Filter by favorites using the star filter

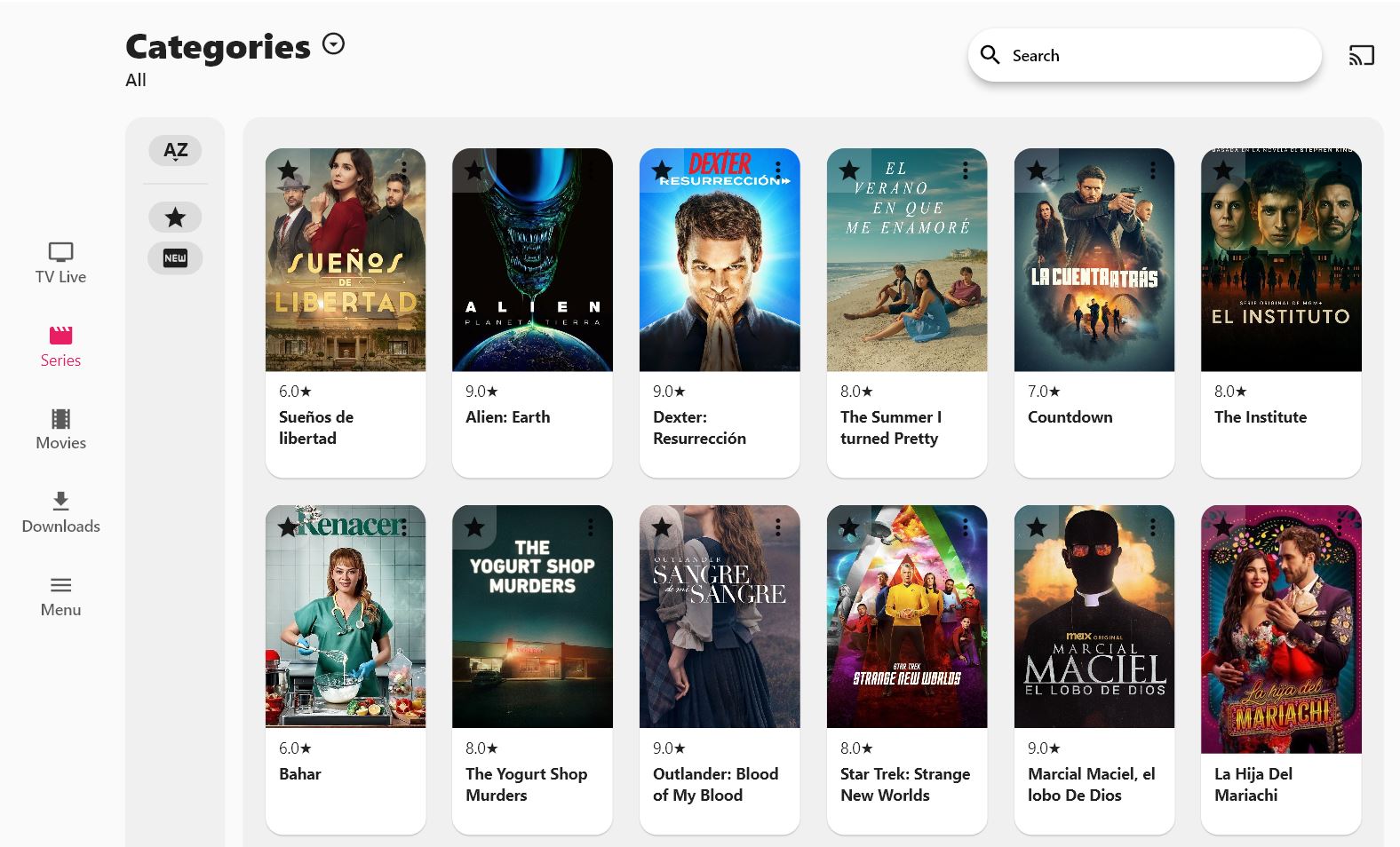point(175,217)
